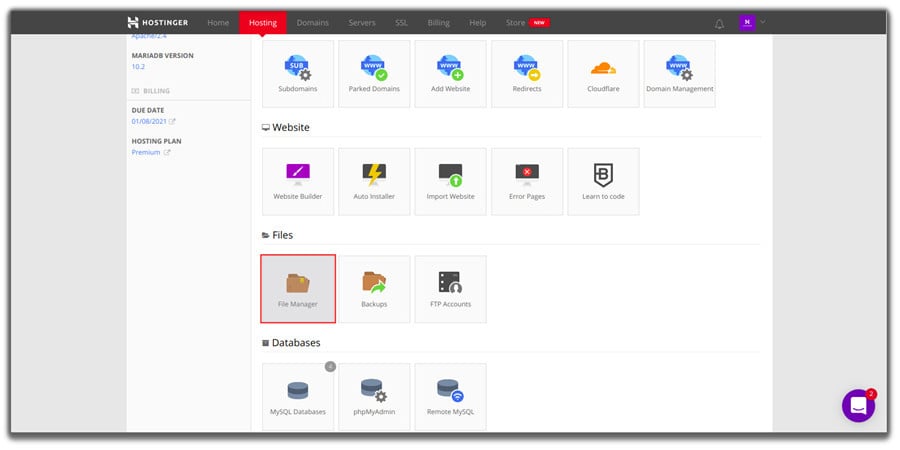The width and height of the screenshot is (900, 450).
Task: Click the due date 01/08/2021 link
Action: click(149, 121)
